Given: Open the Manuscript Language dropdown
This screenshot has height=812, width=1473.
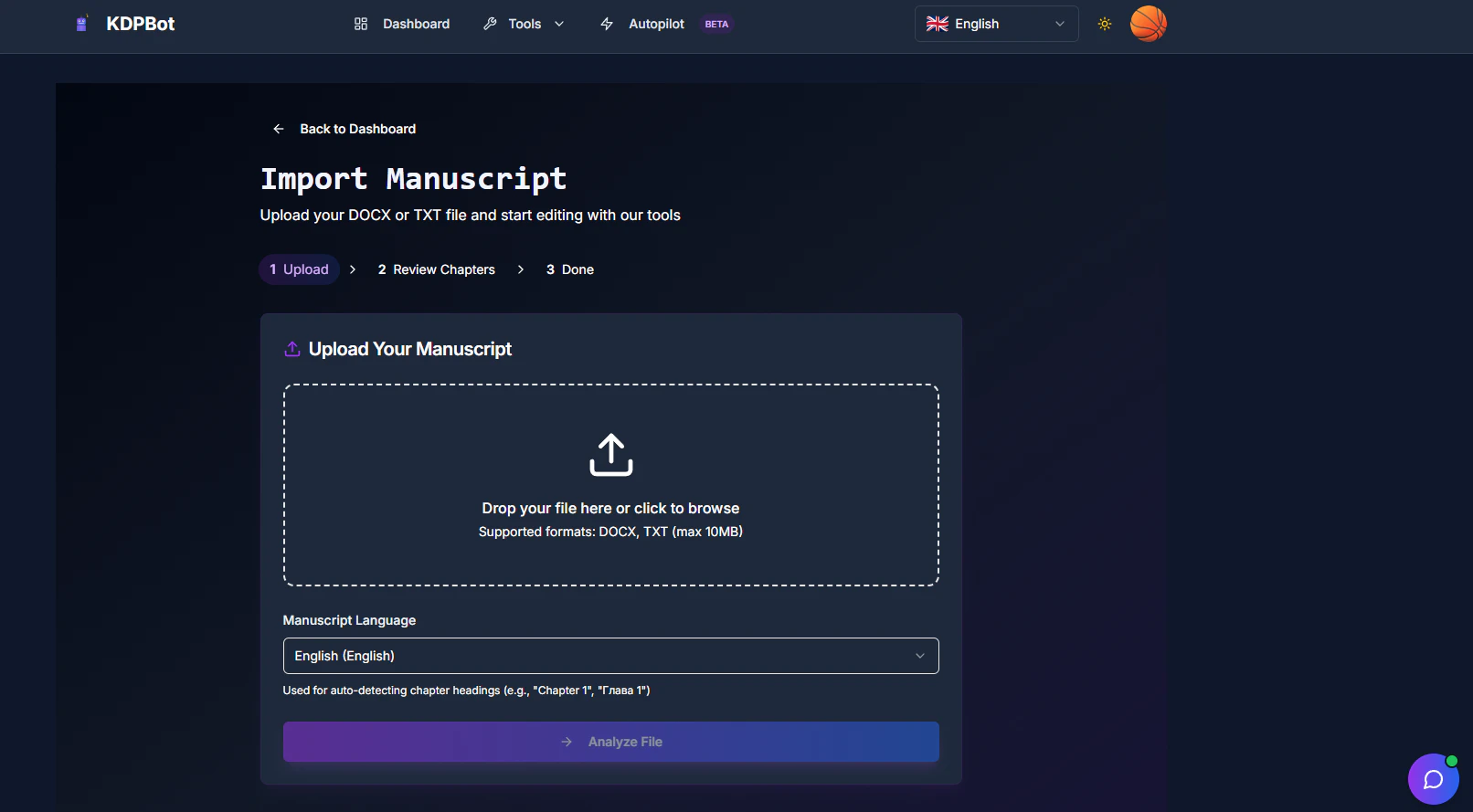Looking at the screenshot, I should pos(611,656).
